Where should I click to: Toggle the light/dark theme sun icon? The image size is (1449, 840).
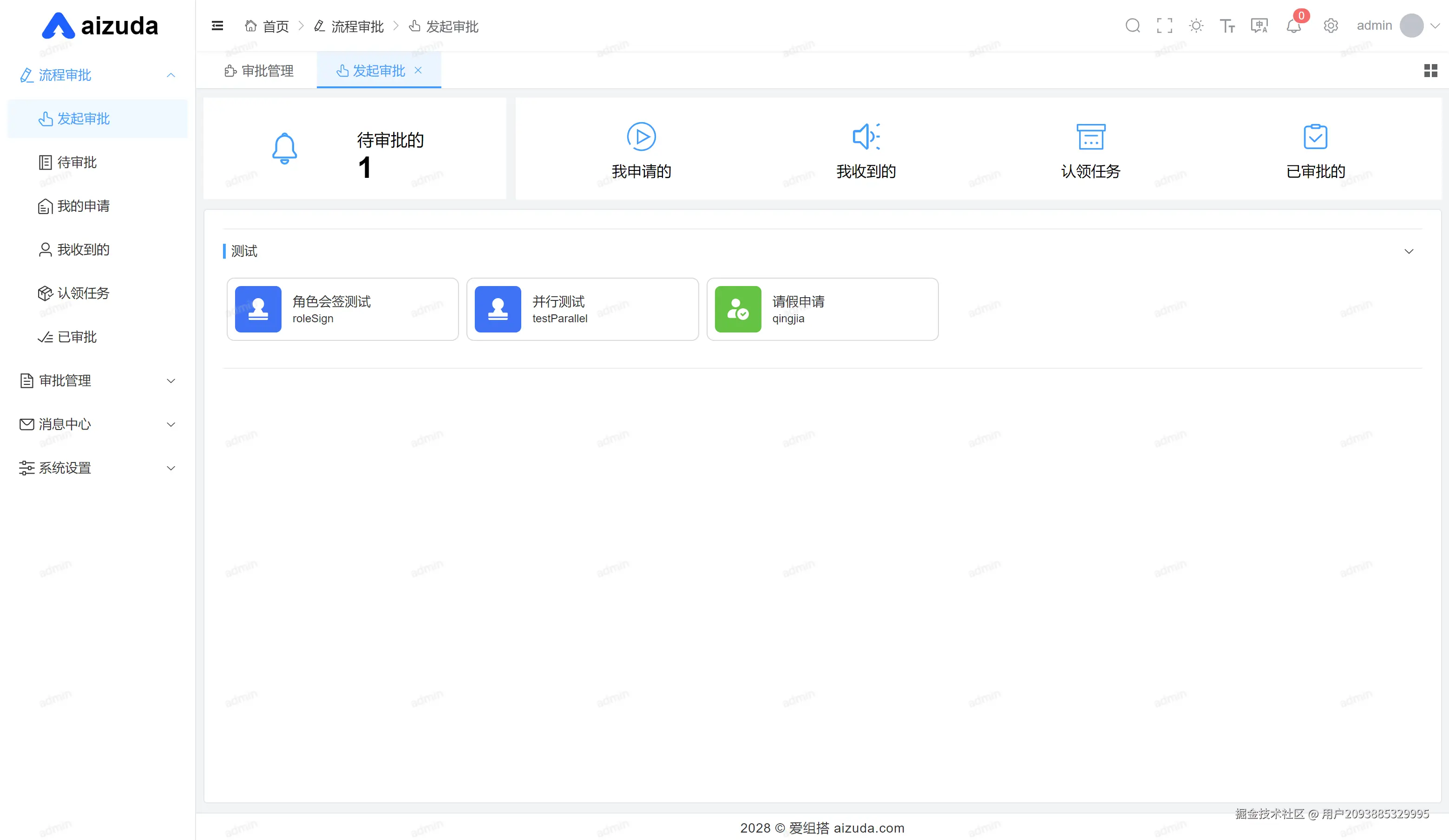point(1196,26)
